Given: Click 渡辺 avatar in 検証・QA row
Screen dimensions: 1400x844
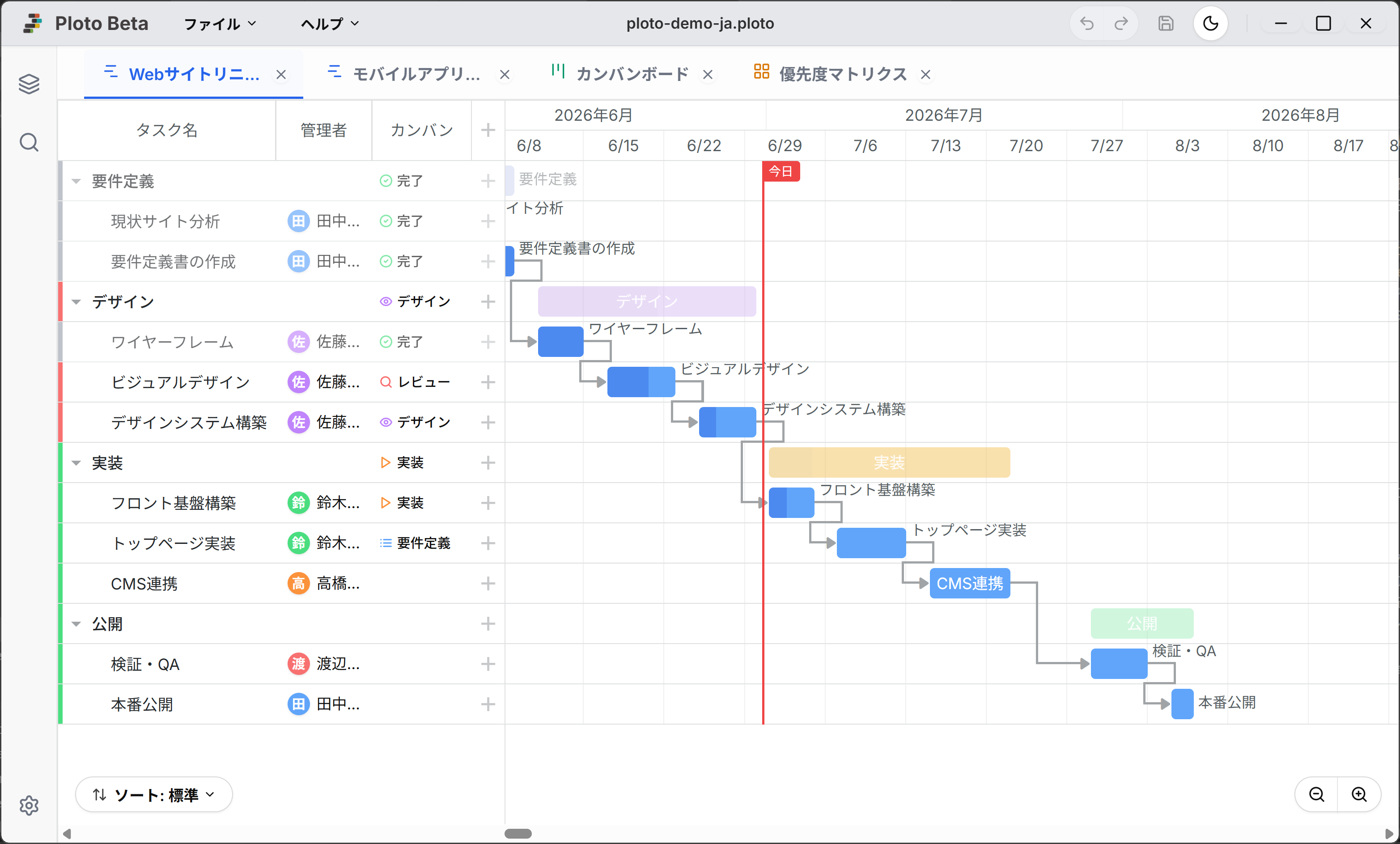Looking at the screenshot, I should (298, 664).
